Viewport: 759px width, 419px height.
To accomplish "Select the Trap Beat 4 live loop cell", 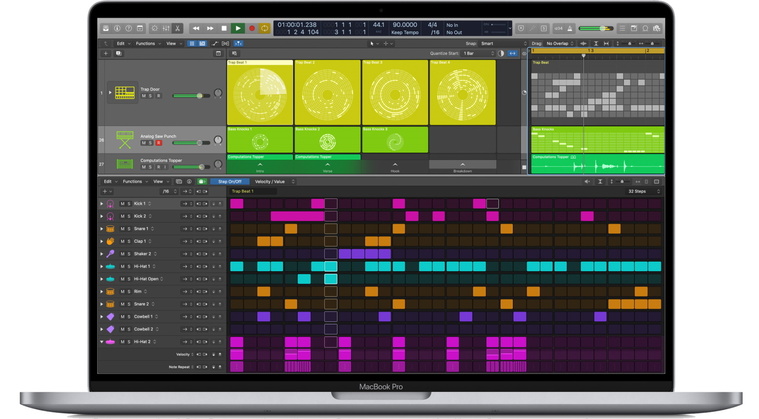I will [x=463, y=92].
